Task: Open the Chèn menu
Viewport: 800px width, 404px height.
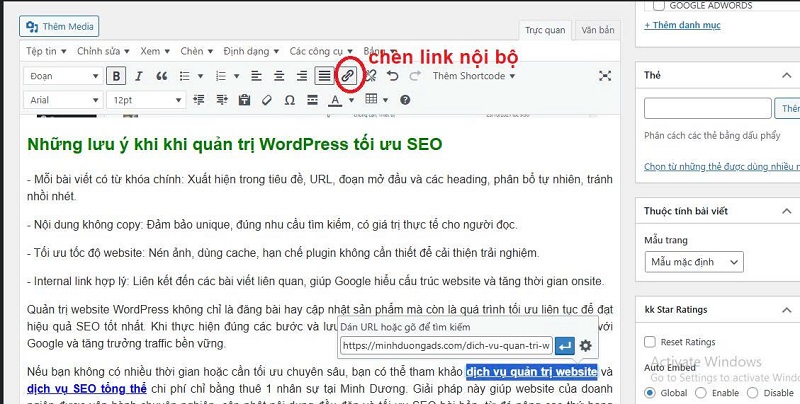Action: [196, 51]
